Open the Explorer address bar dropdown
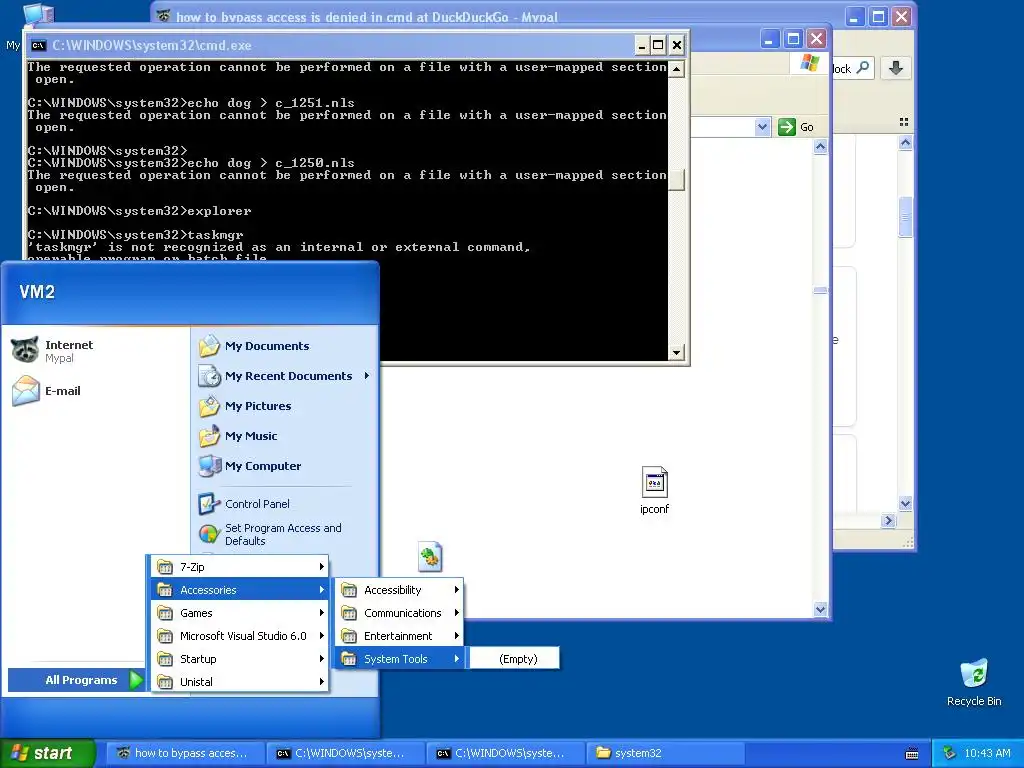Screen dimensions: 1024x768 click(x=762, y=127)
